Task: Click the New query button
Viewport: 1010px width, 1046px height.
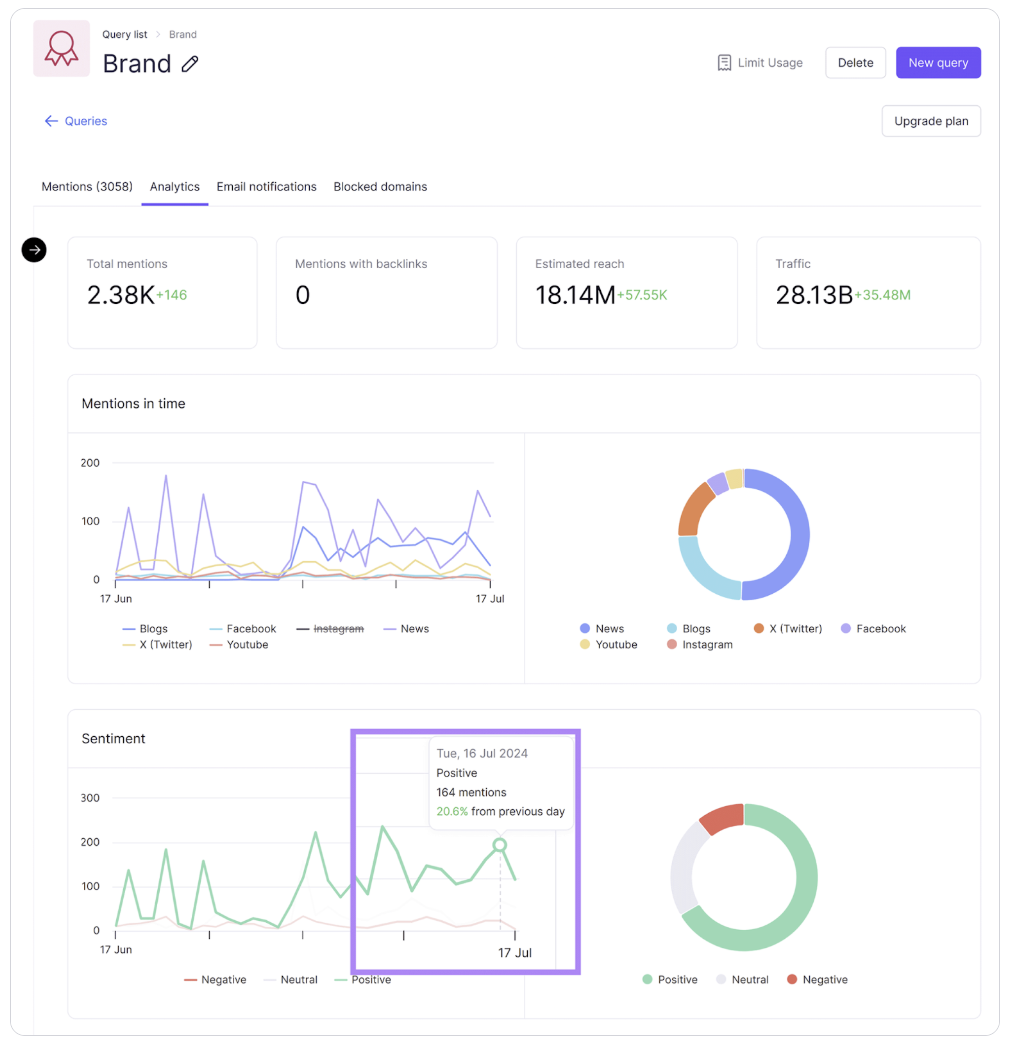Action: 938,63
